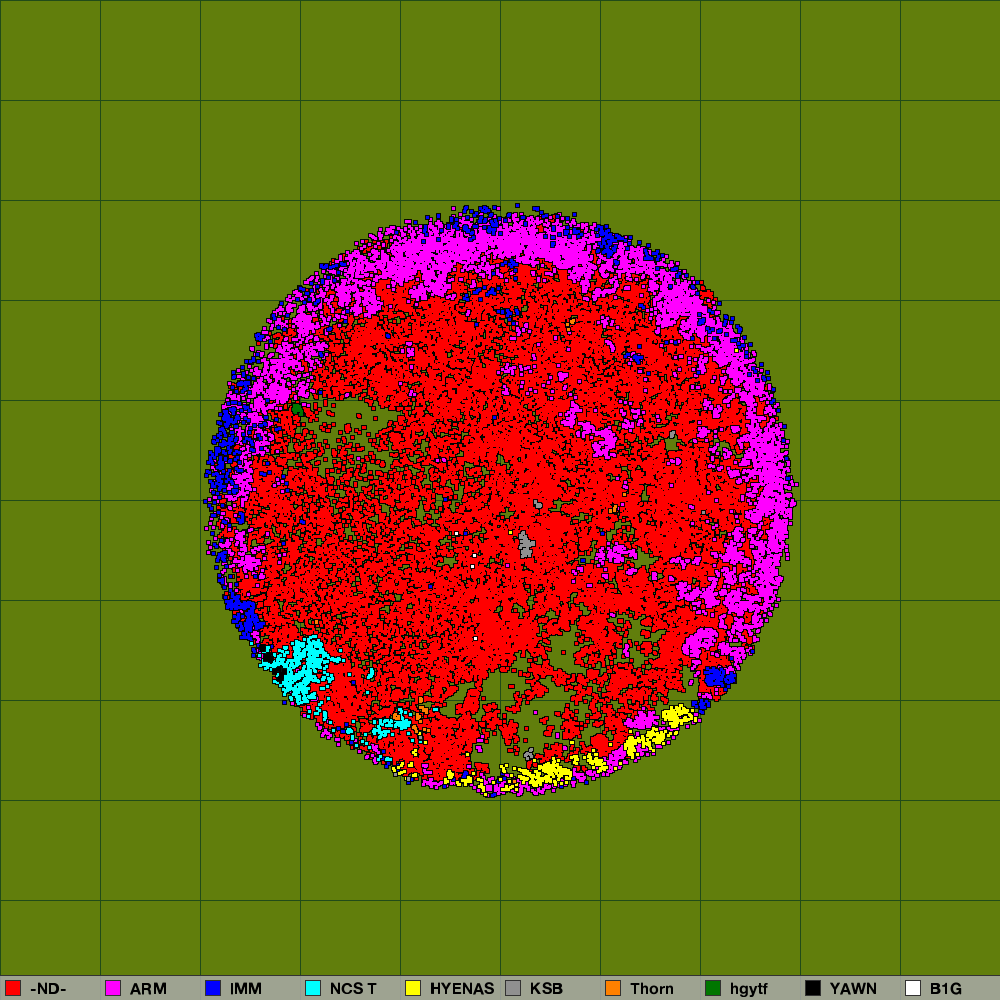Select the YAWN text label in legend
Image resolution: width=1000 pixels, height=1000 pixels.
coord(853,989)
